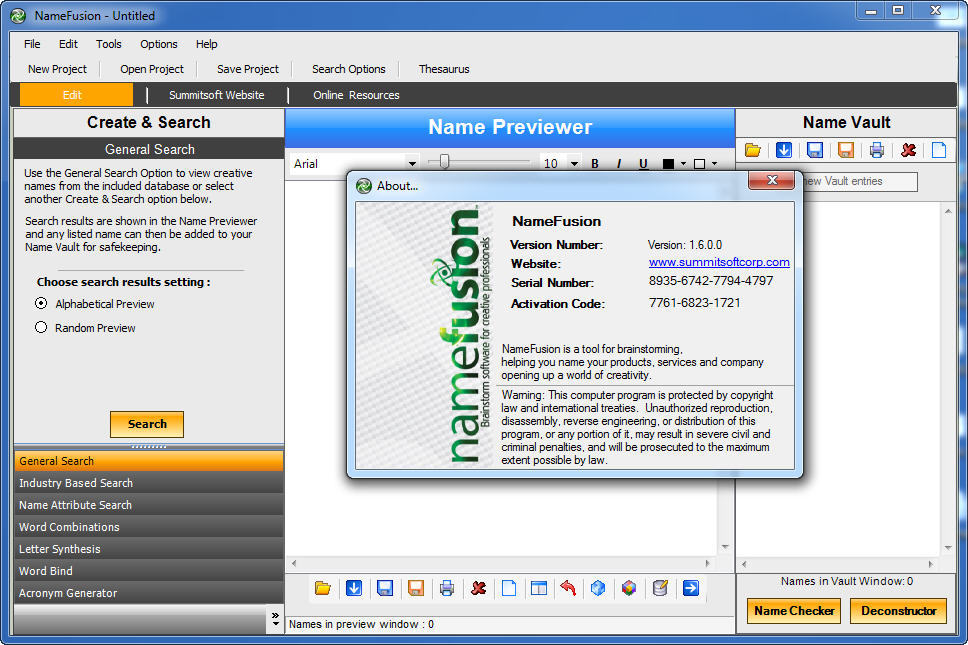Select General Search in sidebar list
Screen dimensions: 968x645
[148, 461]
